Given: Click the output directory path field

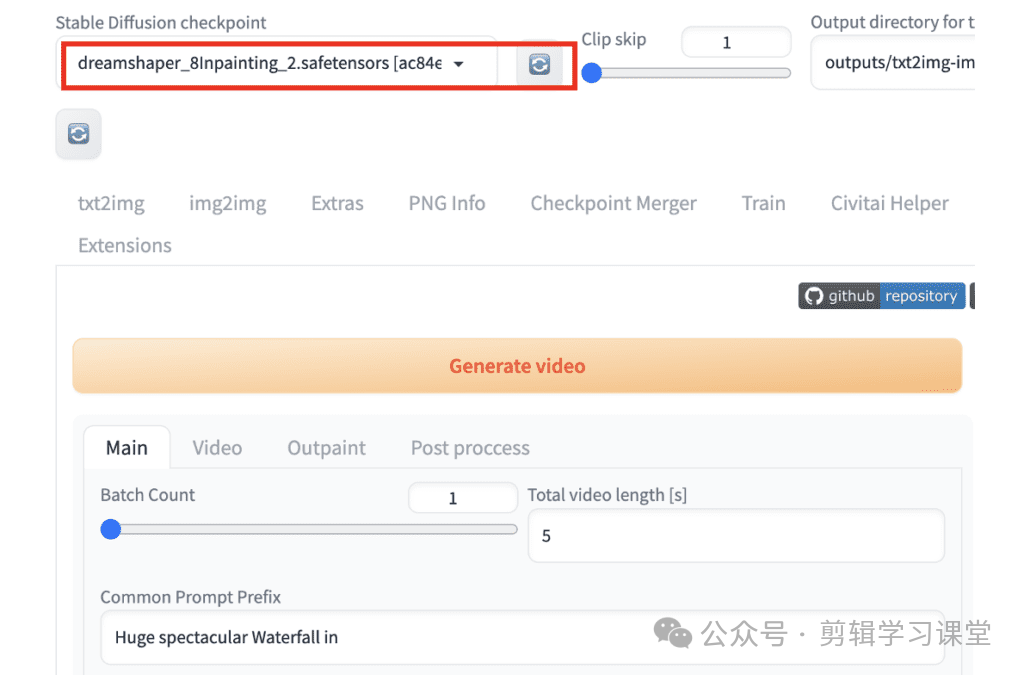Looking at the screenshot, I should [893, 63].
